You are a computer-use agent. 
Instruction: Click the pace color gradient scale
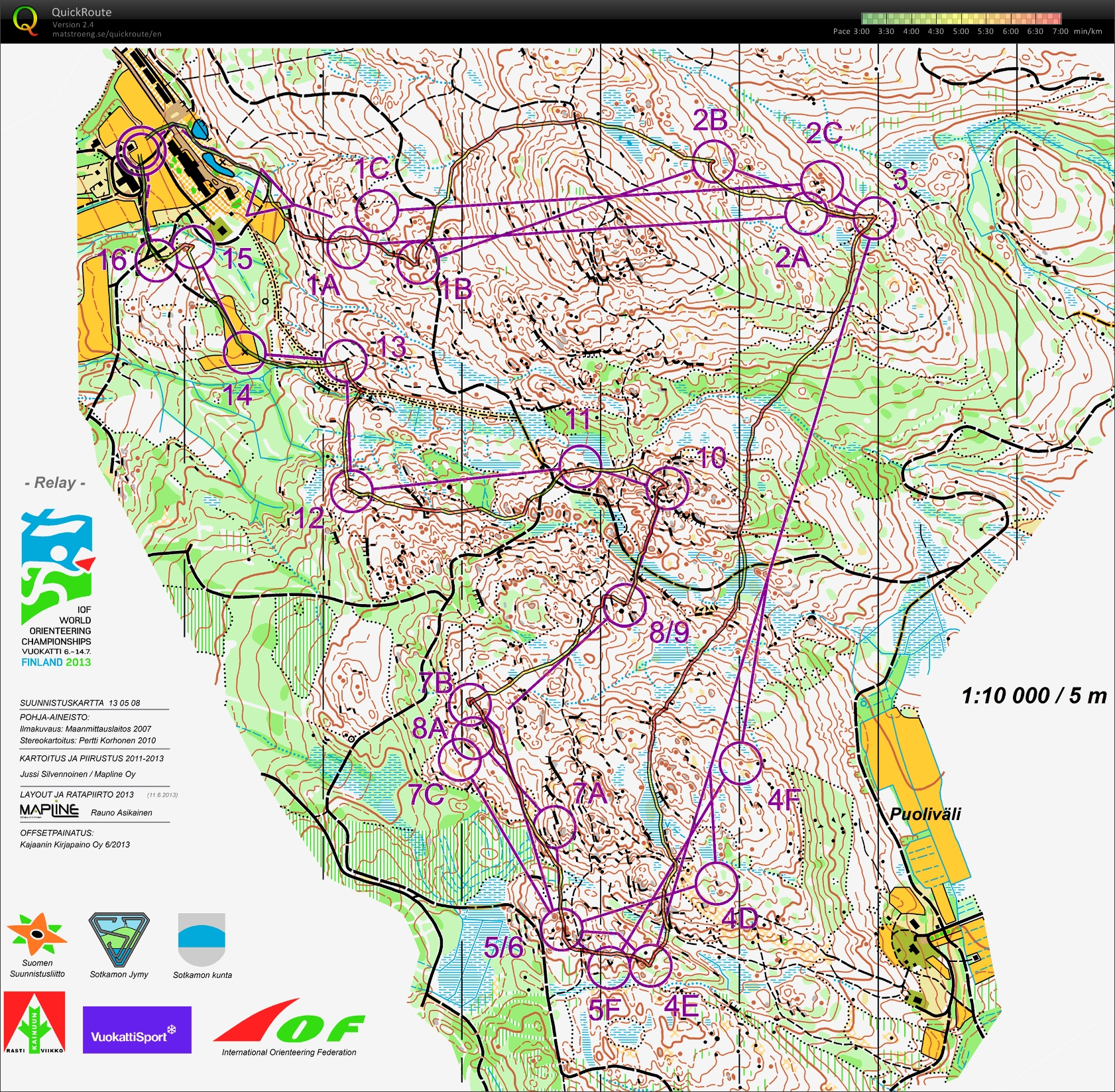pyautogui.click(x=961, y=19)
